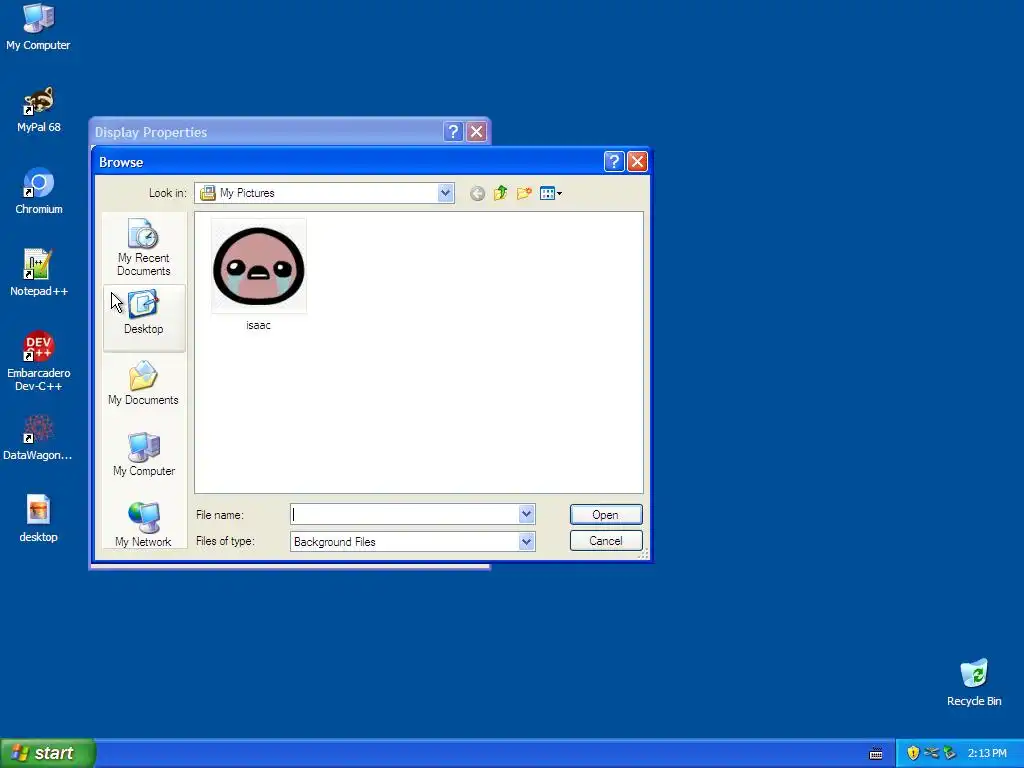Click into the File name field
Image resolution: width=1024 pixels, height=768 pixels.
point(405,515)
